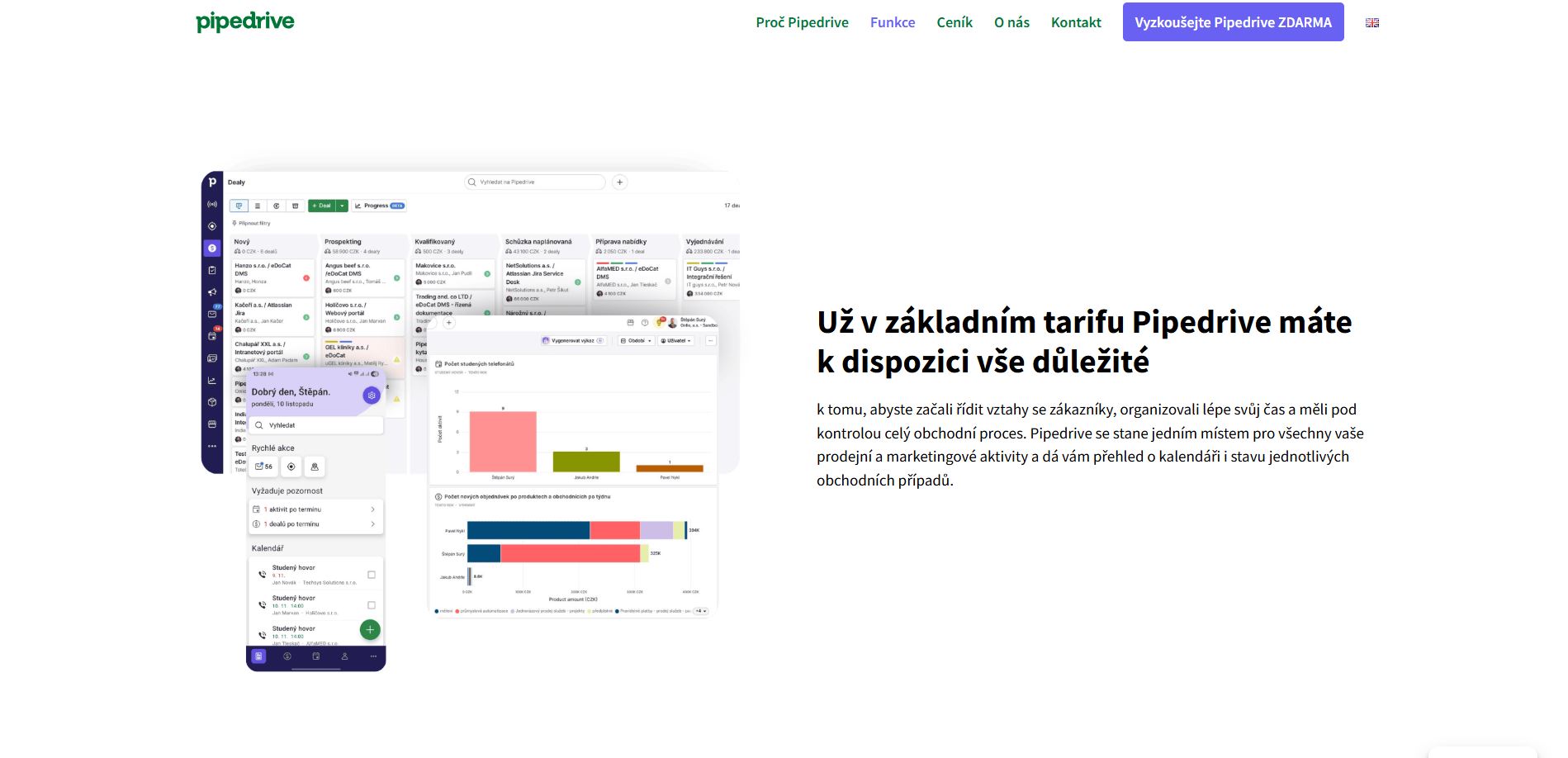Expand "1 aktivit po termínu" row

coord(315,509)
